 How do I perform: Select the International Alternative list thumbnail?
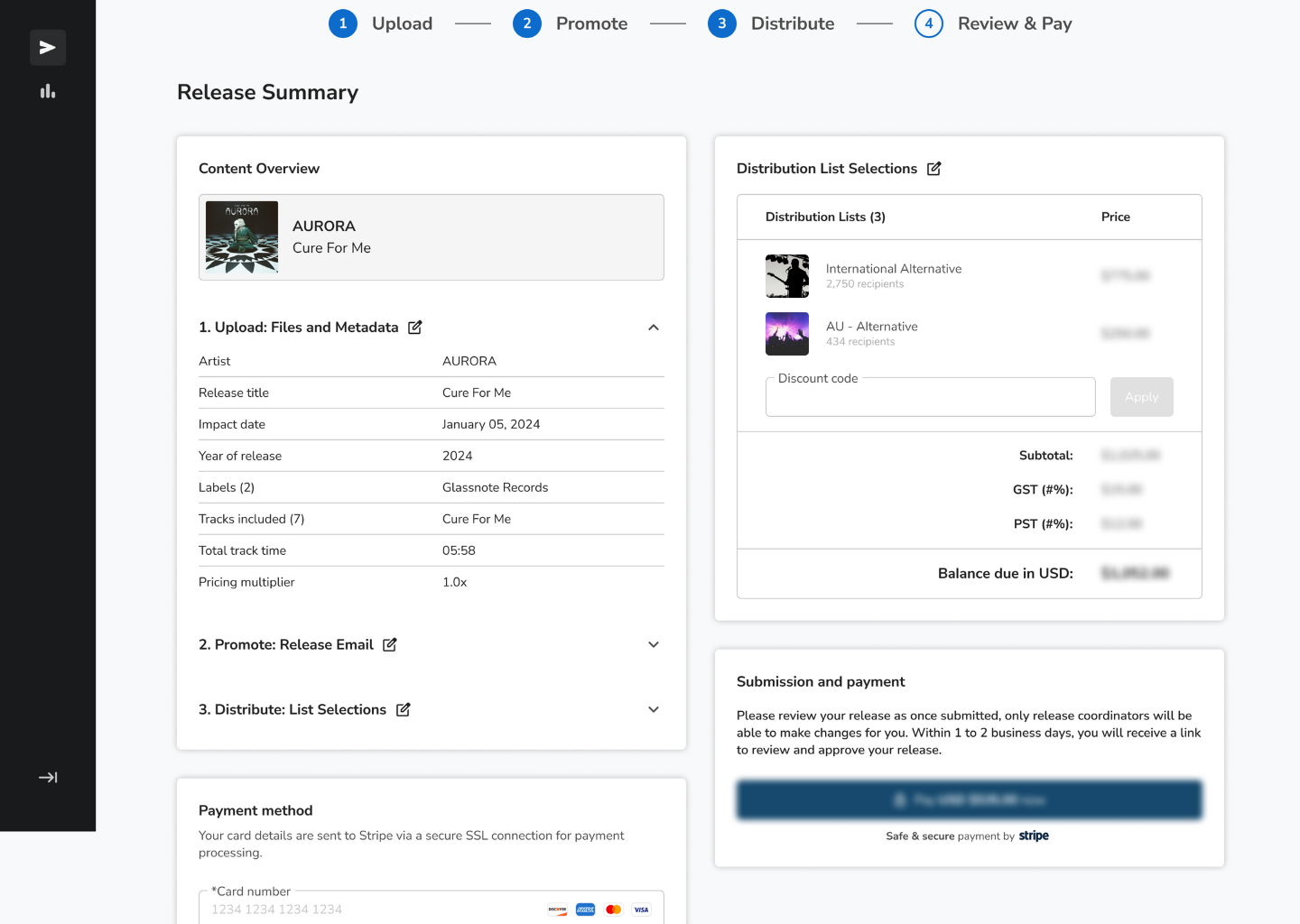pyautogui.click(x=787, y=276)
